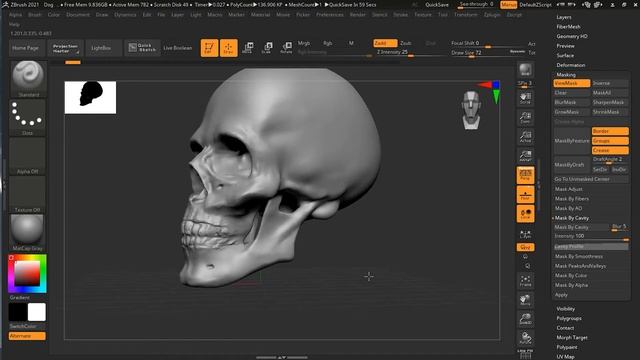
Task: Collapse the Masking subpalette
Action: click(x=566, y=75)
